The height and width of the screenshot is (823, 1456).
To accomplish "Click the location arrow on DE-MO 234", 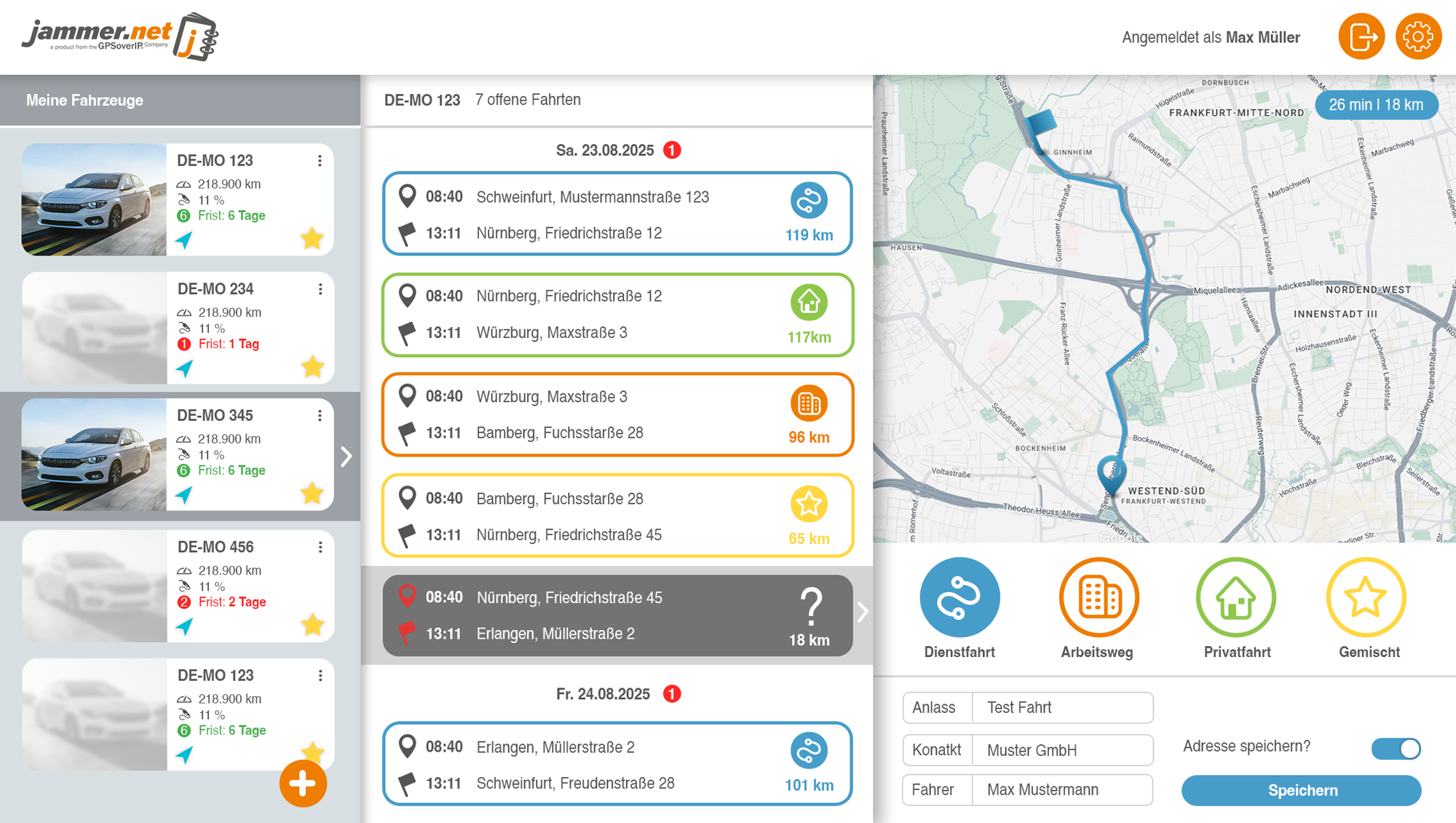I will tap(185, 369).
